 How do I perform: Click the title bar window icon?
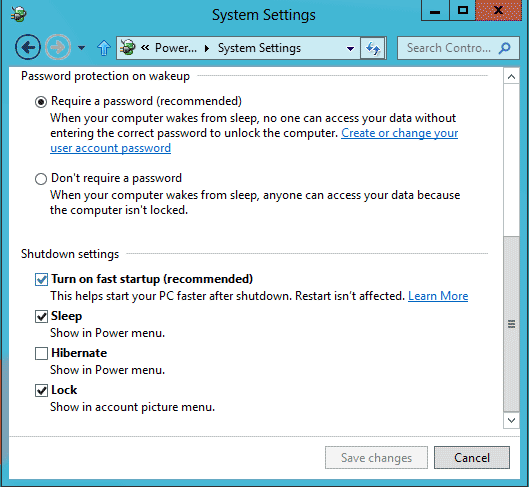coord(18,14)
